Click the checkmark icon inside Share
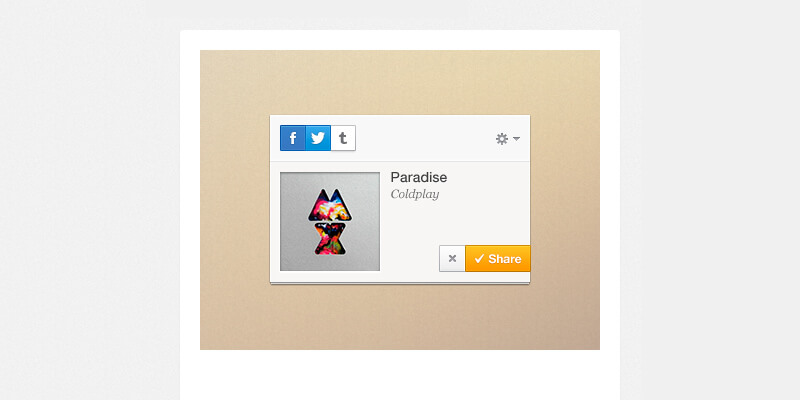Screen dimensions: 800x400 (x=479, y=259)
